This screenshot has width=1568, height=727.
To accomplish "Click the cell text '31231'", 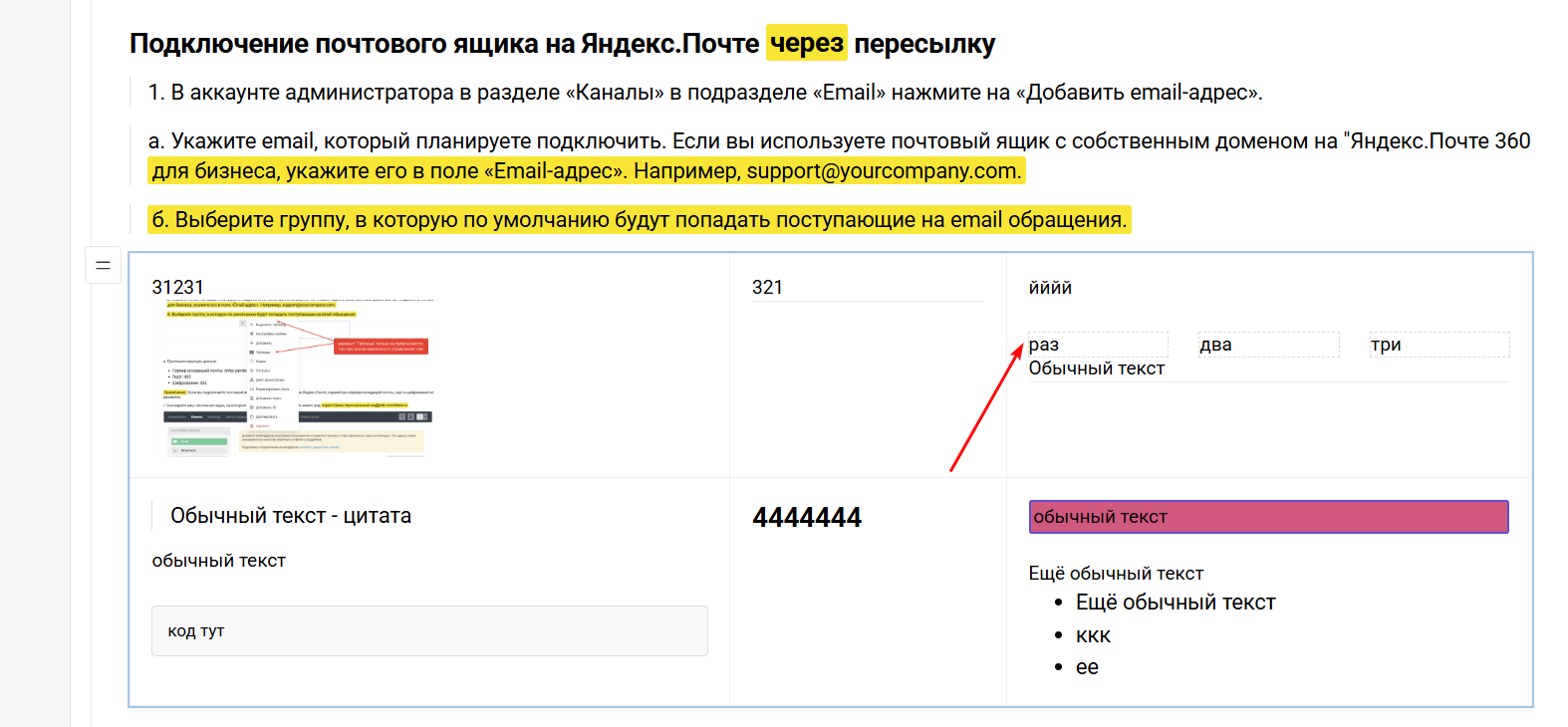I will point(177,287).
